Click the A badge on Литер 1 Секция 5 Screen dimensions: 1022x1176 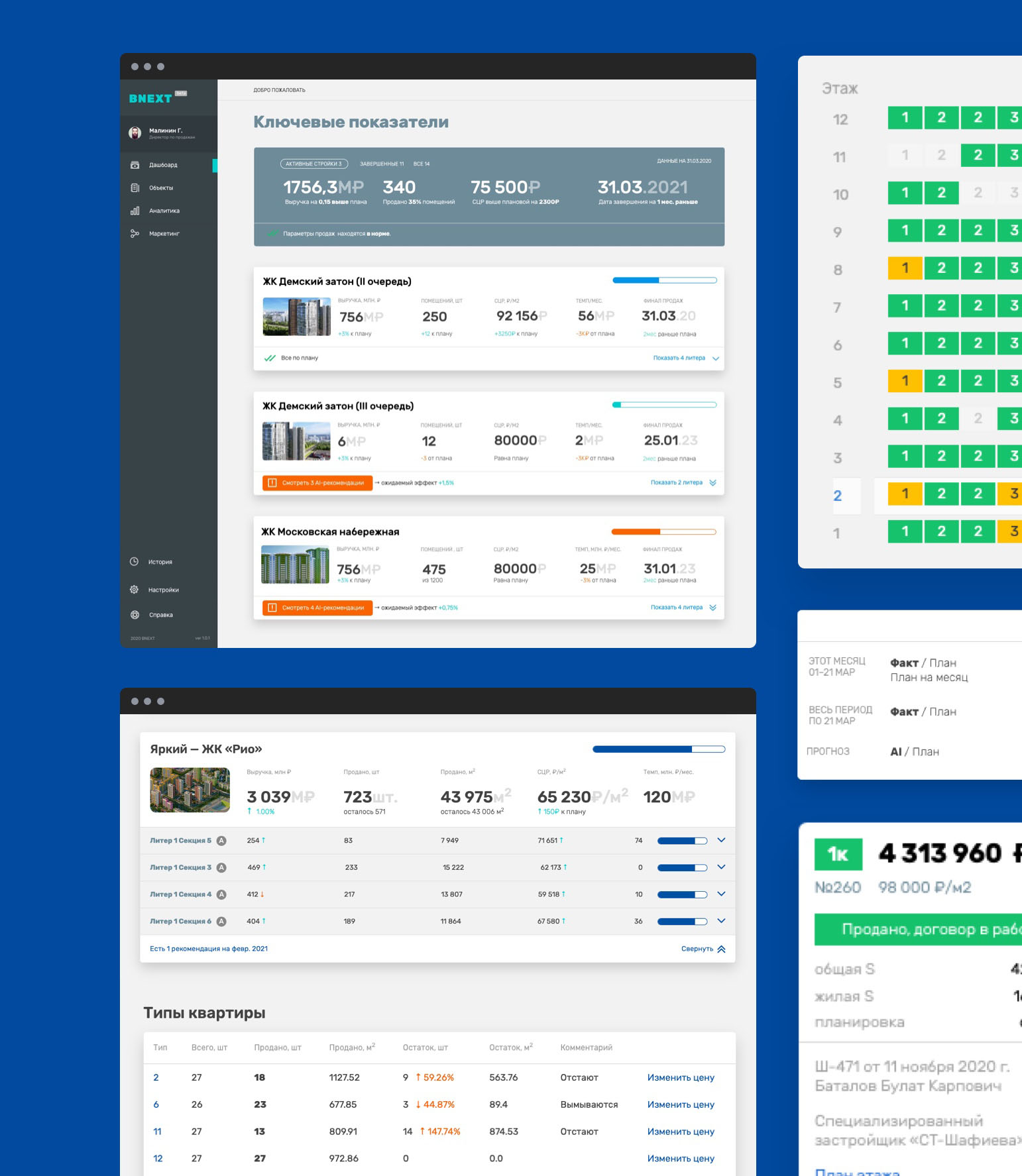(x=221, y=841)
